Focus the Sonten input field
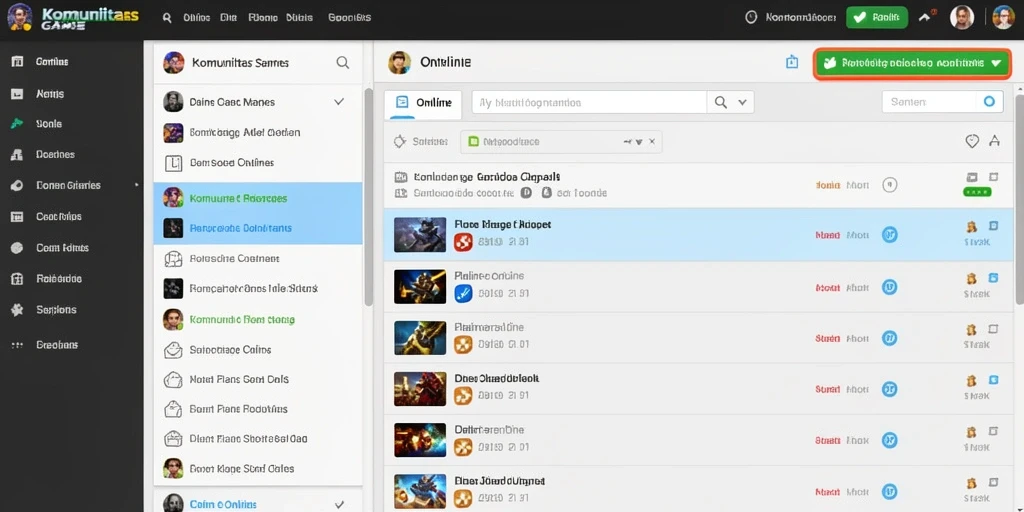The width and height of the screenshot is (1024, 512). 941,102
